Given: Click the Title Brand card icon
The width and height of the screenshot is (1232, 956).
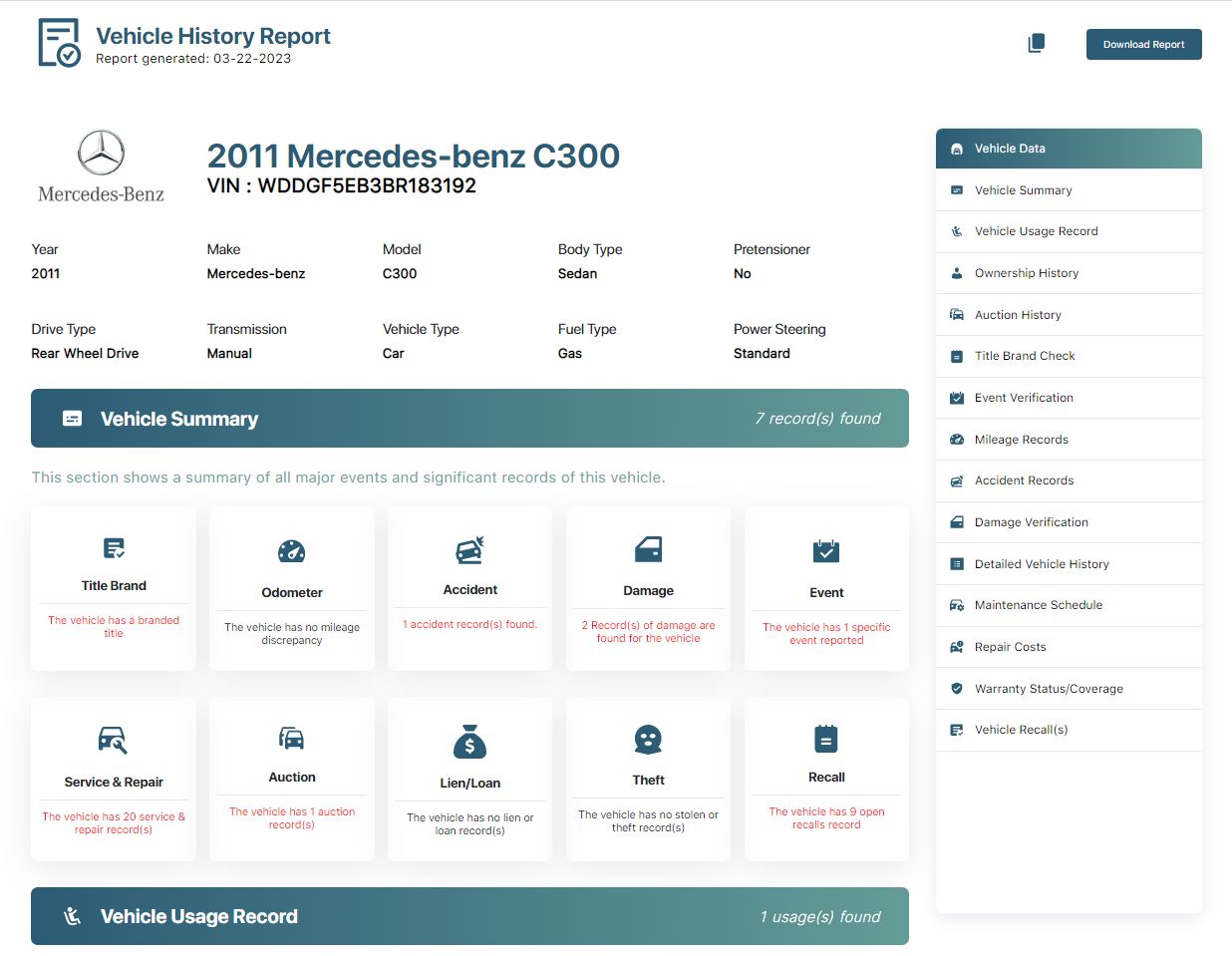Looking at the screenshot, I should [x=114, y=547].
